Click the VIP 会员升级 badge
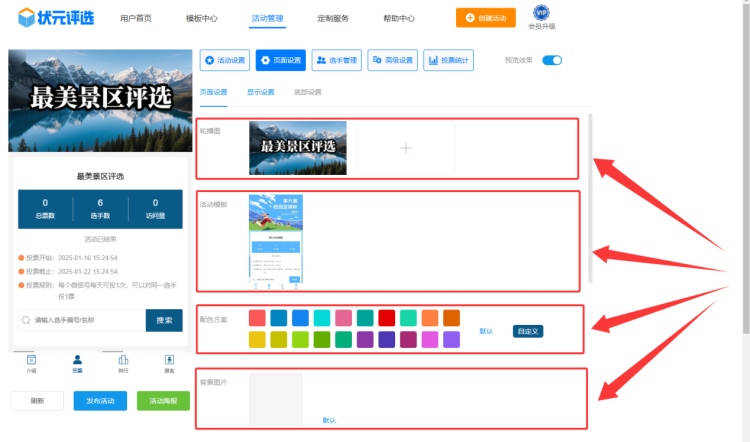 coord(541,16)
